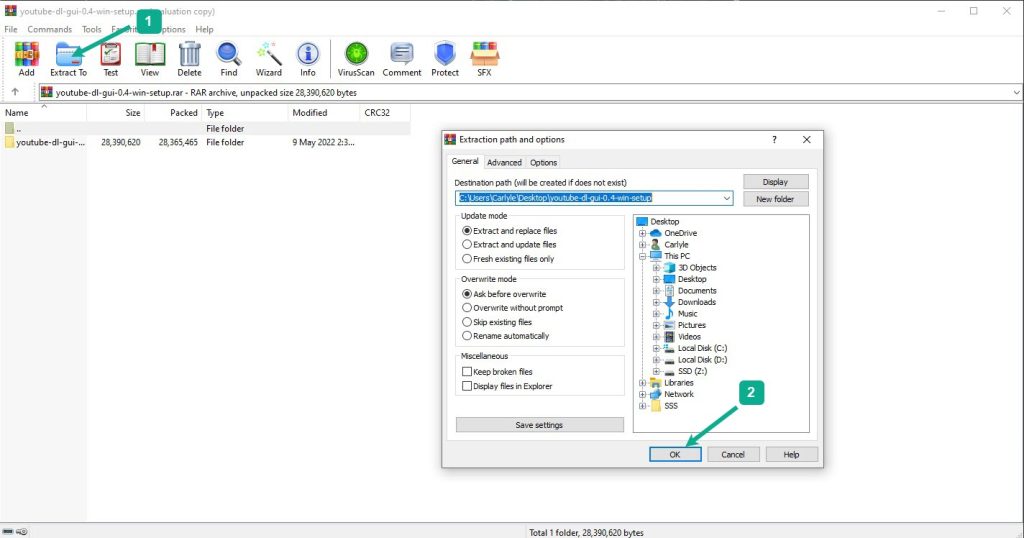Viewport: 1024px width, 538px height.
Task: Add a Comment to the archive
Action: point(402,59)
